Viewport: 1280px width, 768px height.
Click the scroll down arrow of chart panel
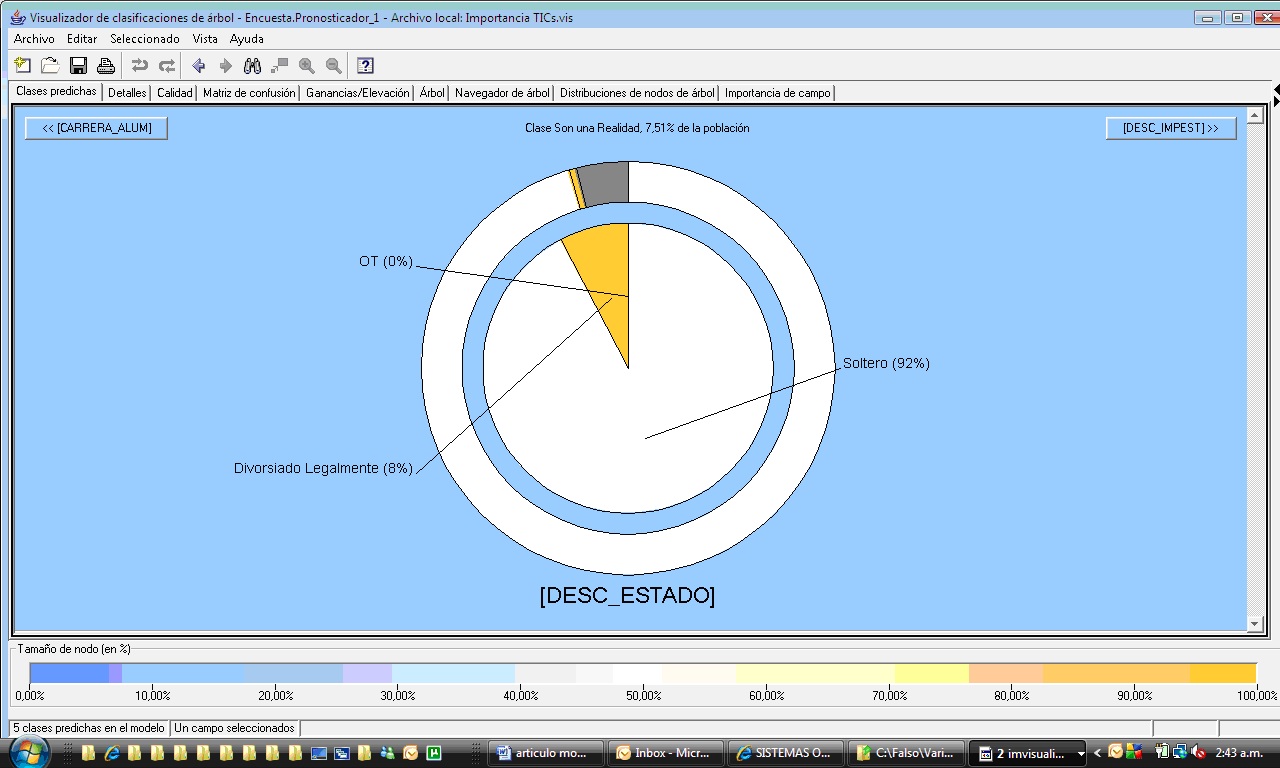tap(1255, 624)
